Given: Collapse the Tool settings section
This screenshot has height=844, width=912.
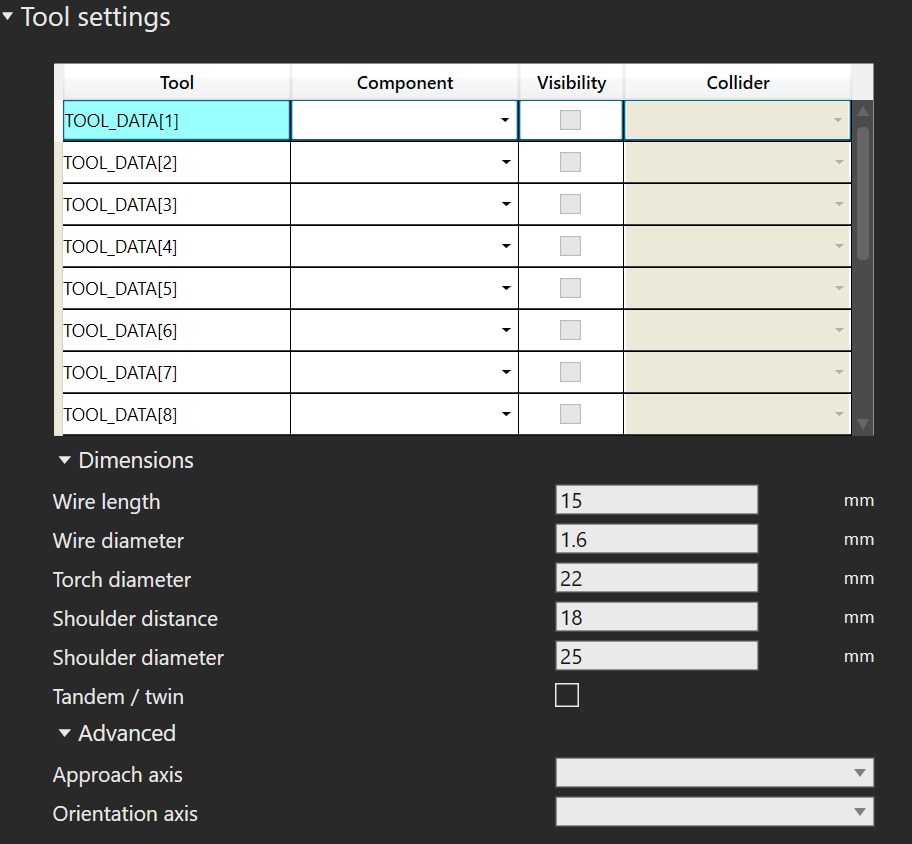Looking at the screenshot, I should (x=8, y=17).
